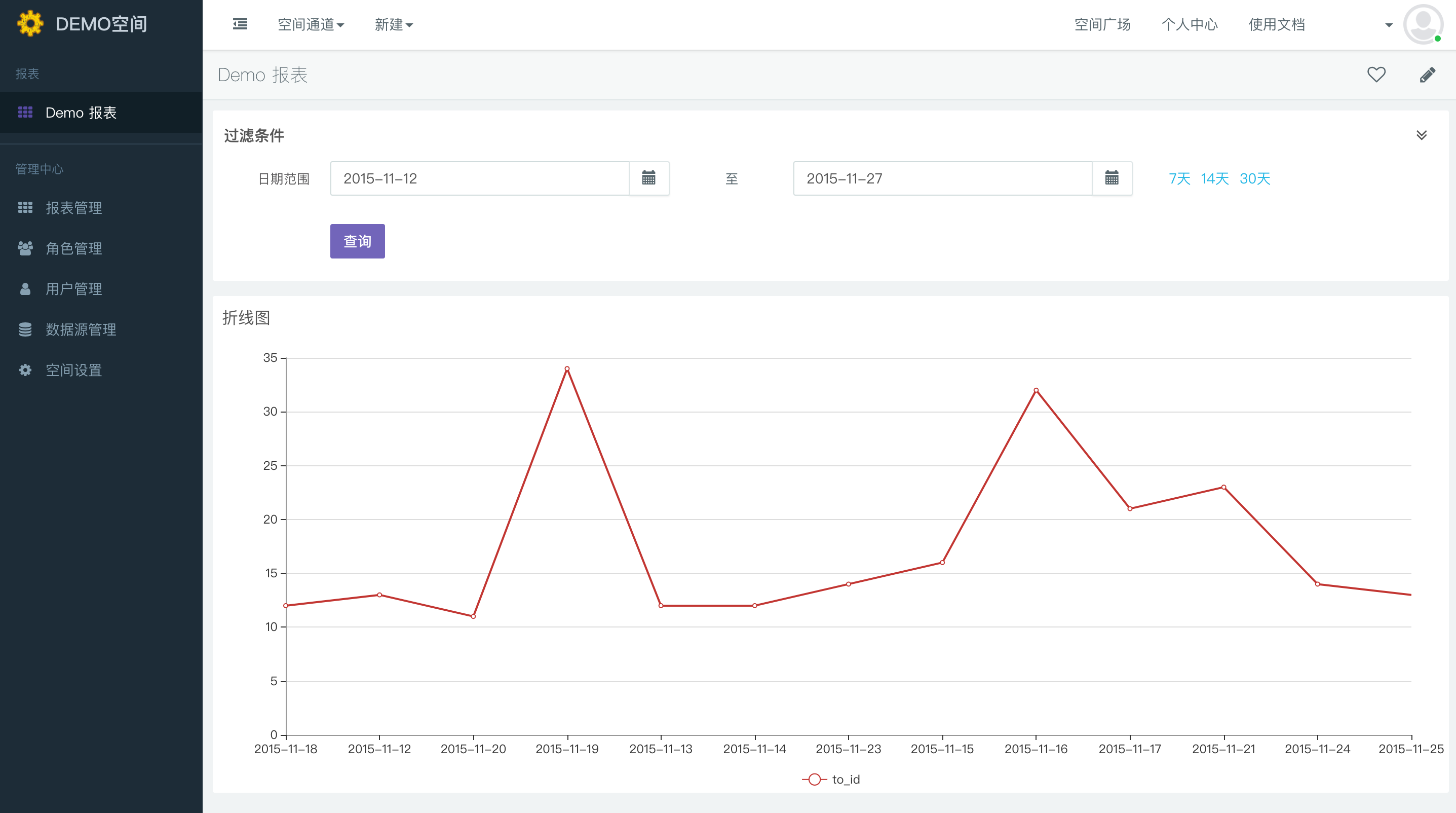Click the database icon beside 数据源管理
This screenshot has width=1456, height=813.
tap(25, 329)
